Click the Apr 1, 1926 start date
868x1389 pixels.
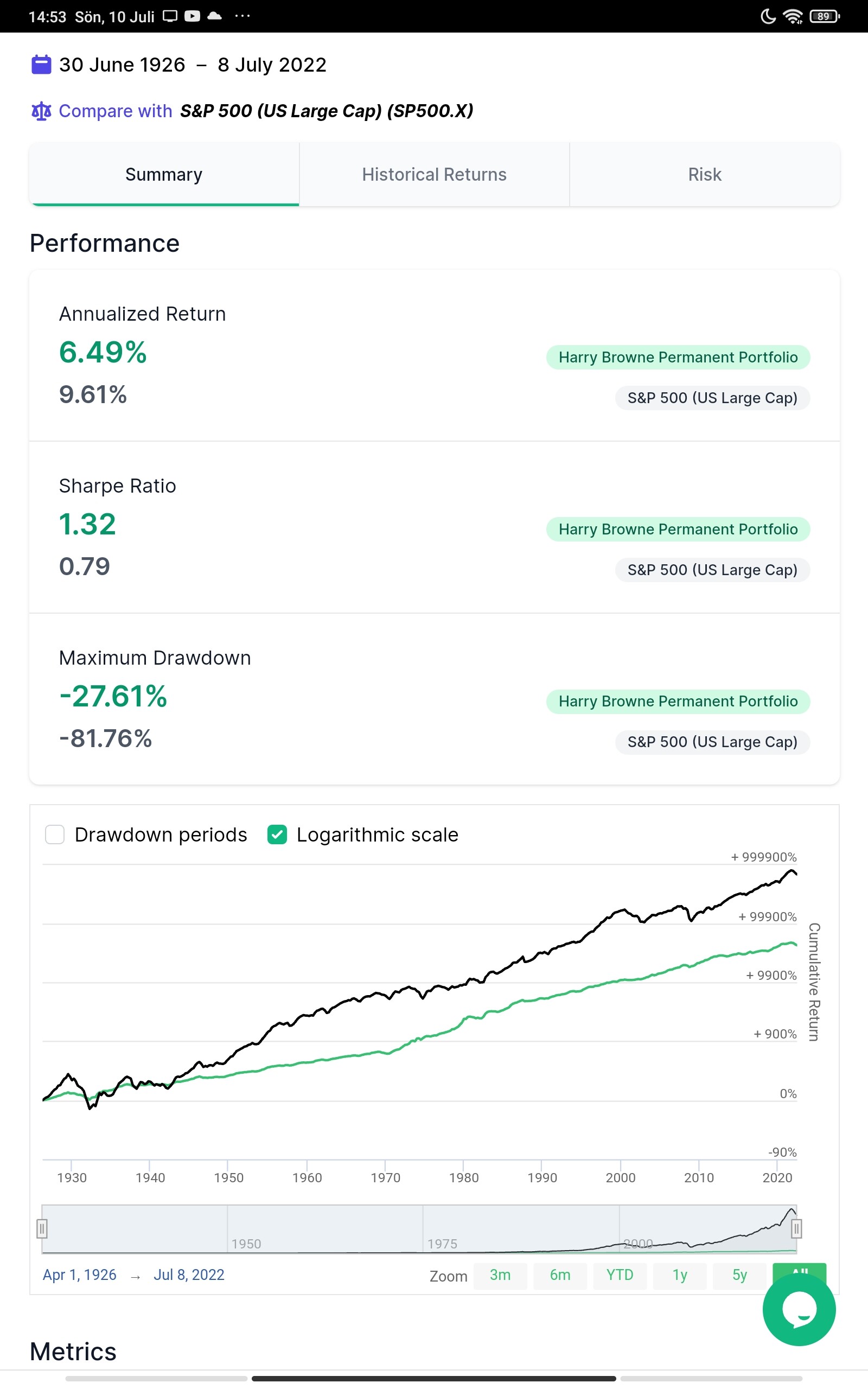(x=80, y=1275)
